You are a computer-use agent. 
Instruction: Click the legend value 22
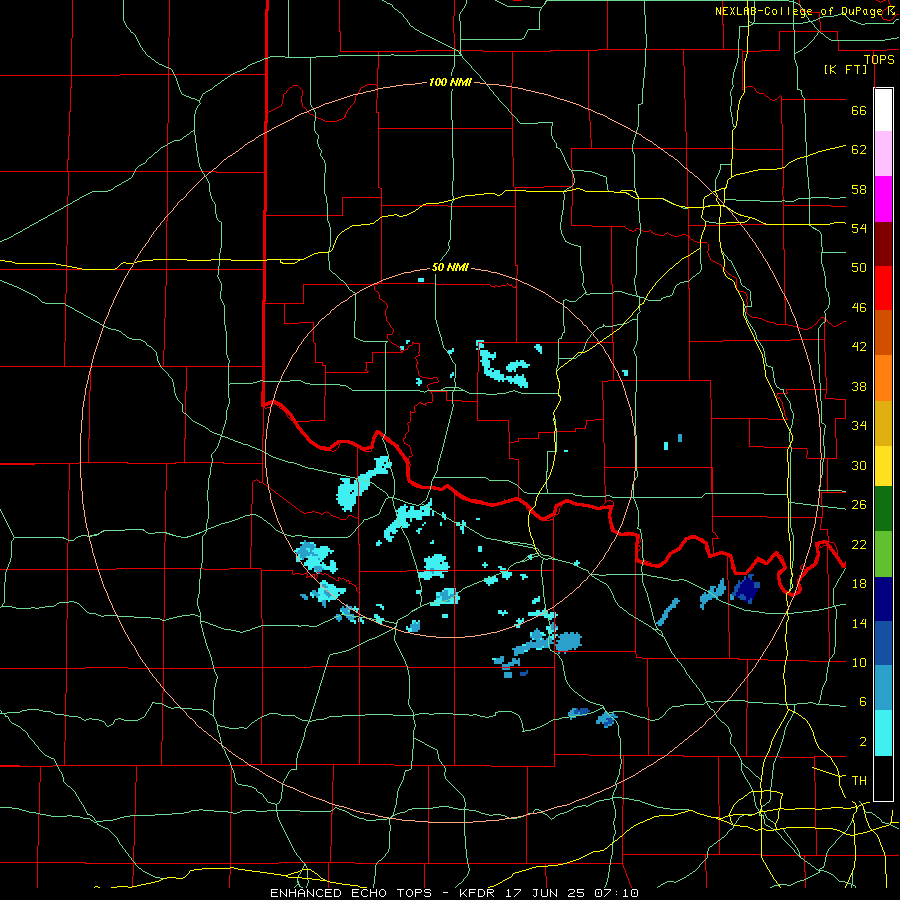[859, 544]
